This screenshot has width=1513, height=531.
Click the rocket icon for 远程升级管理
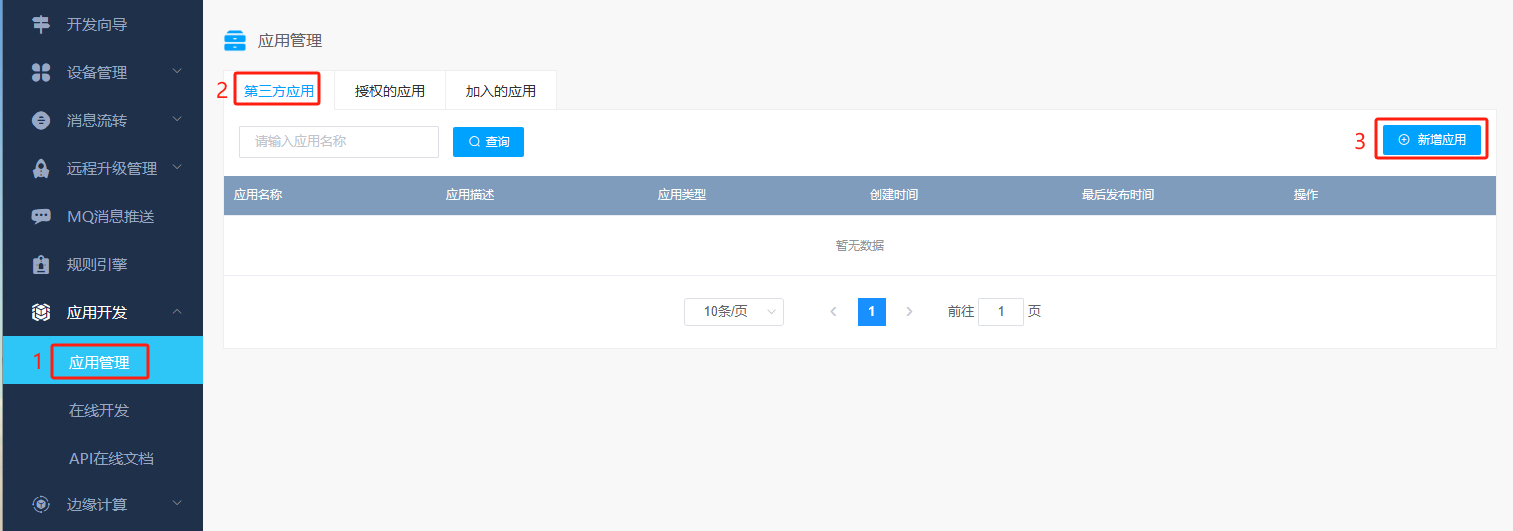pyautogui.click(x=41, y=168)
